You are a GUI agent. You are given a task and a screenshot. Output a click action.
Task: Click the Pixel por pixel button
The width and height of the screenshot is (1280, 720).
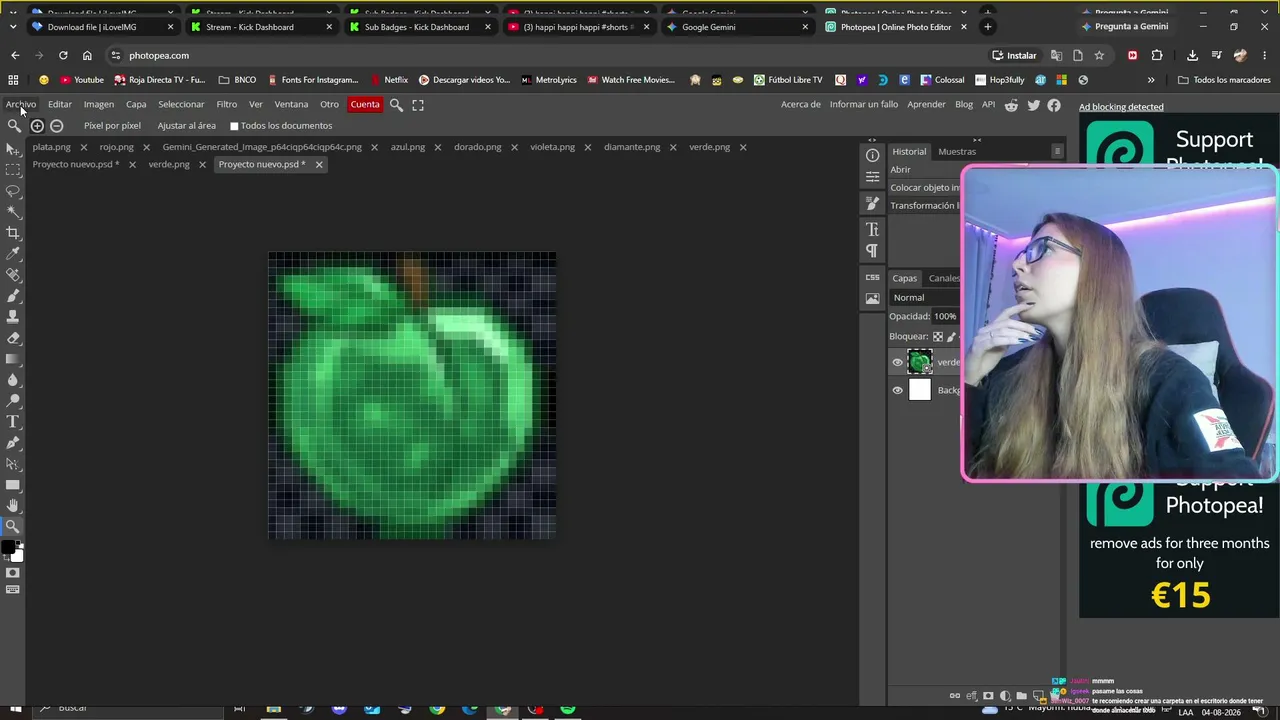click(112, 126)
